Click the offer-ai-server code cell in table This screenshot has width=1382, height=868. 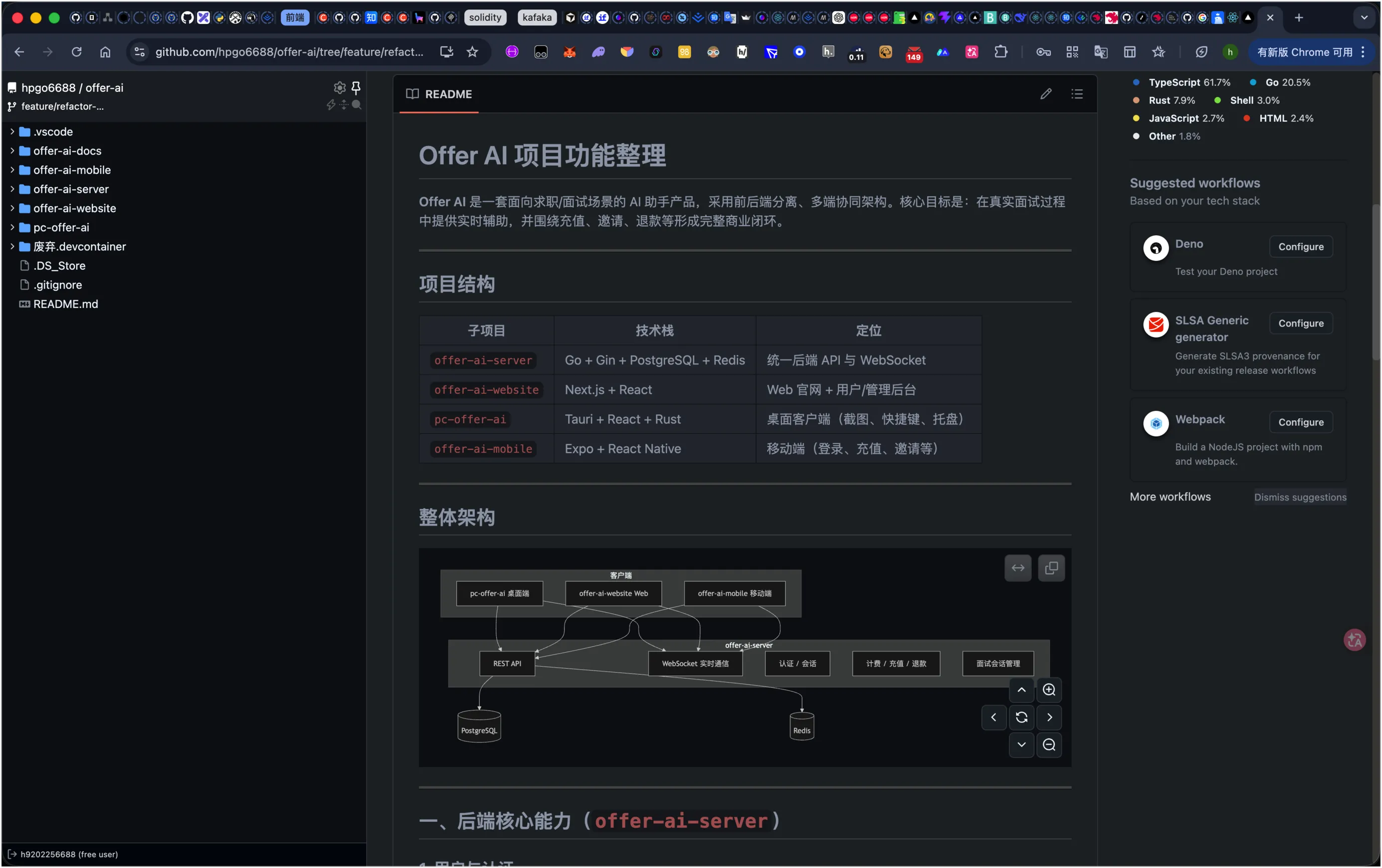[483, 359]
